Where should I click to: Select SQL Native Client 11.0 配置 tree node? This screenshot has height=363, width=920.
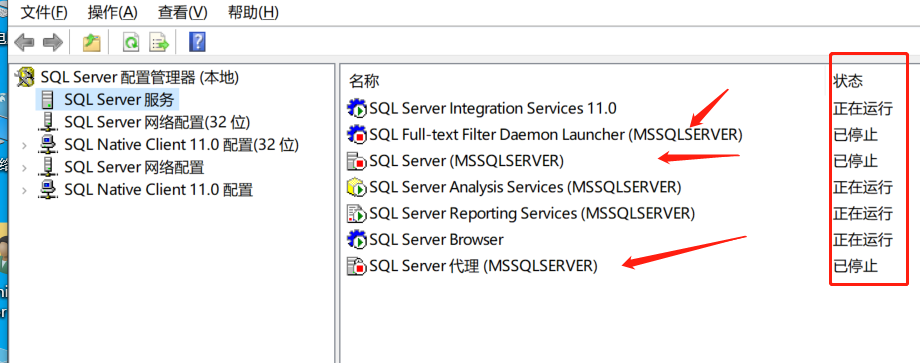click(158, 189)
